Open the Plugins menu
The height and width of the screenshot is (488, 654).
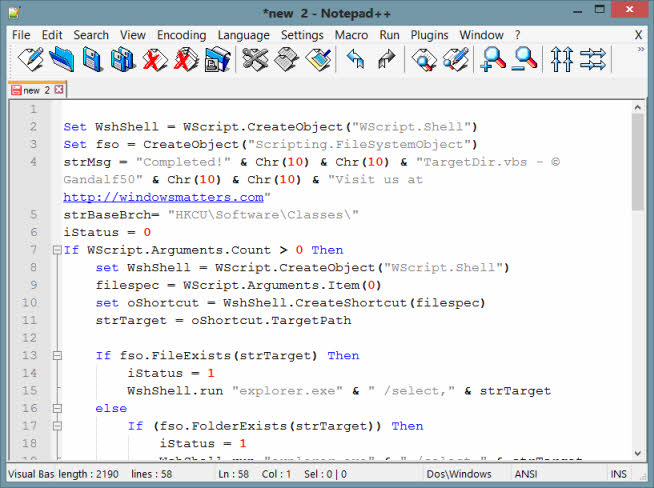click(x=429, y=35)
